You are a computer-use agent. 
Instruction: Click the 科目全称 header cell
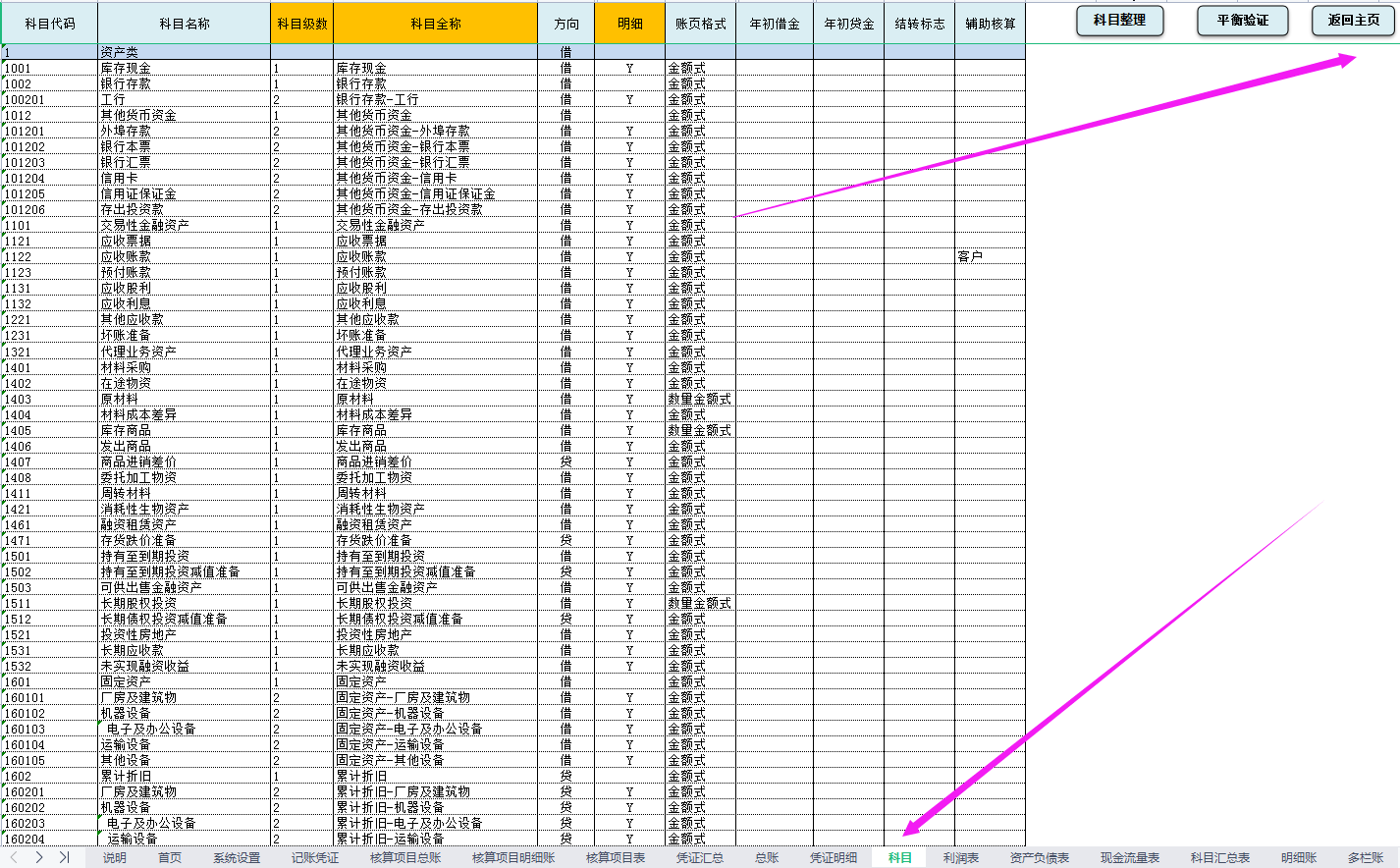(436, 24)
